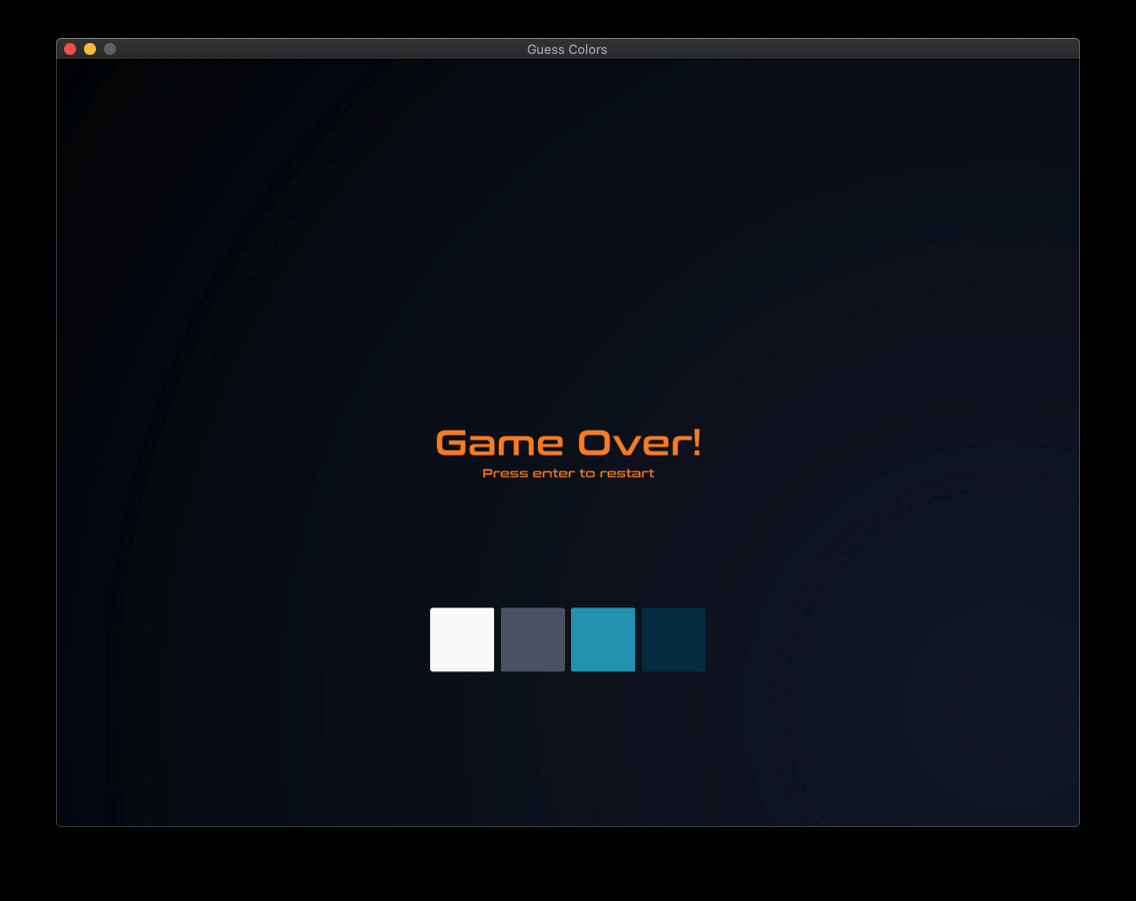The width and height of the screenshot is (1136, 901).
Task: Click the restart prompt below the title
Action: (x=568, y=473)
